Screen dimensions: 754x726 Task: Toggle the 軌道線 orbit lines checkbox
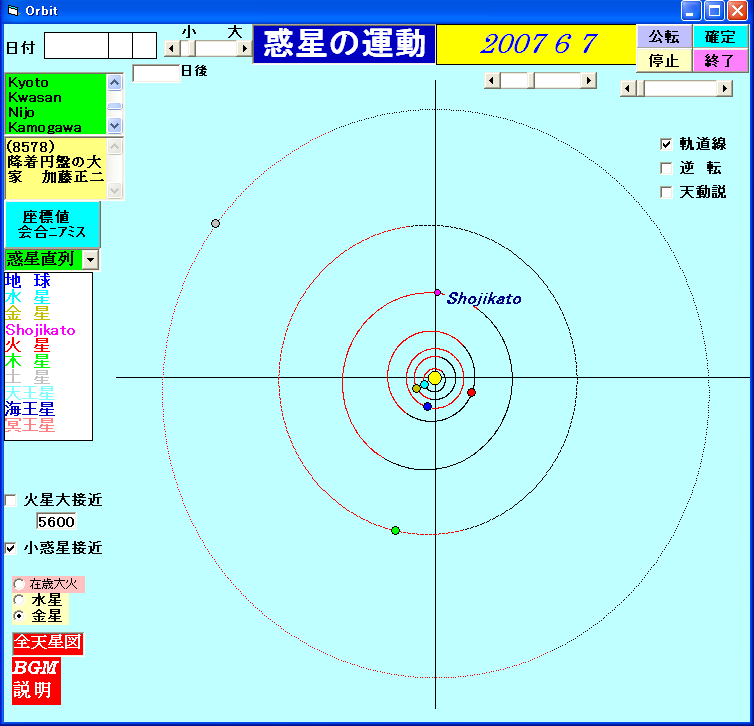pyautogui.click(x=666, y=144)
